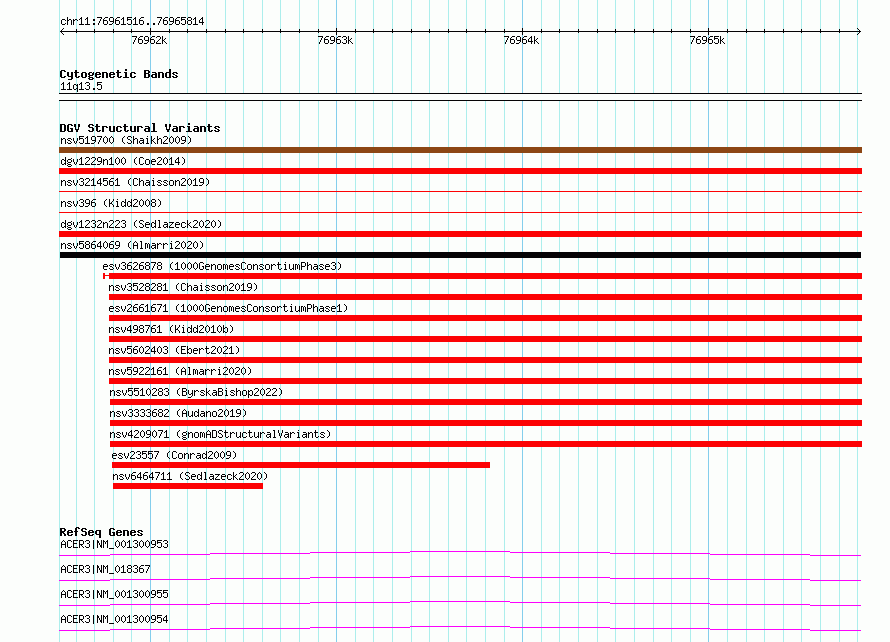The width and height of the screenshot is (890, 642).
Task: Open transcript ACER3|NM_001300954 label
Action: (114, 619)
